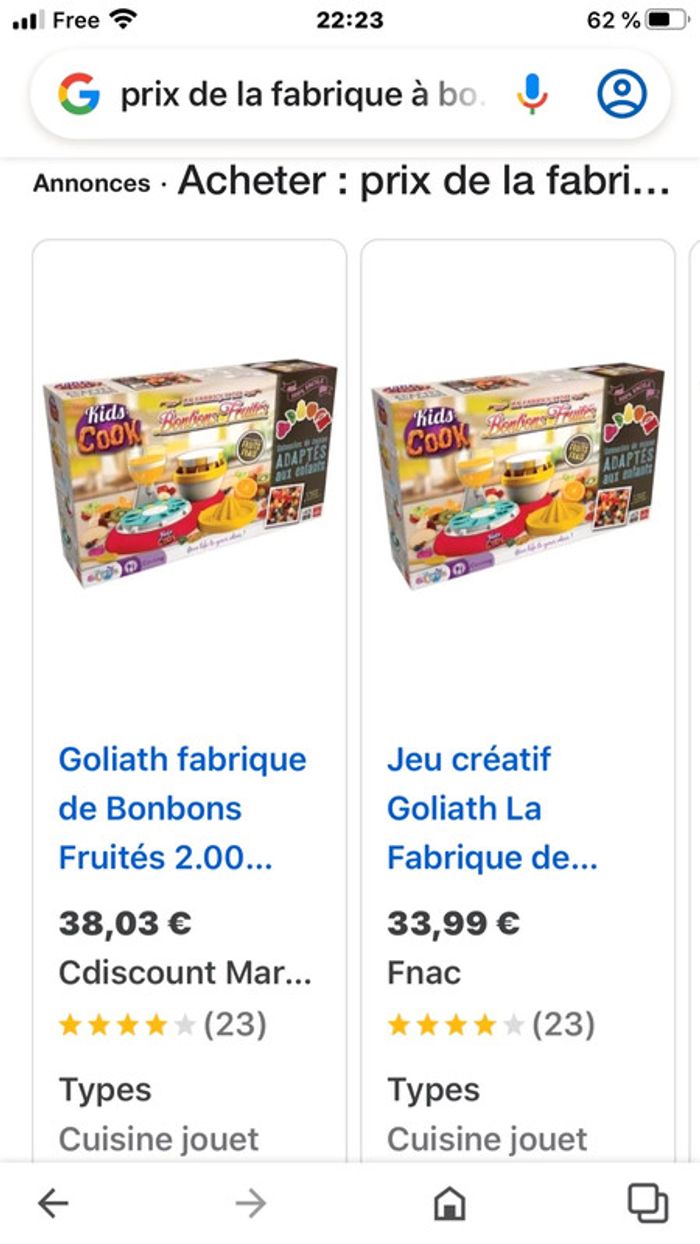View the Cdiscount product box image

190,476
